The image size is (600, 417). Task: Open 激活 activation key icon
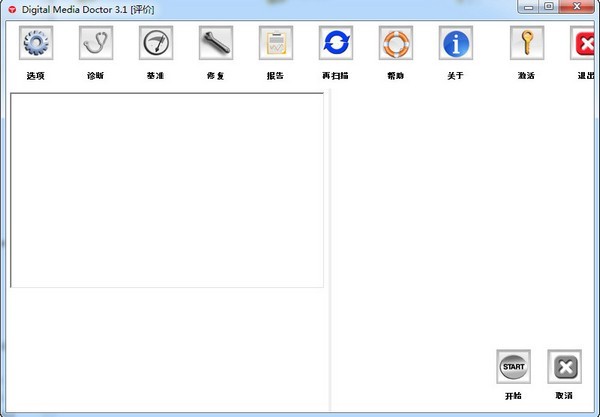[x=527, y=43]
